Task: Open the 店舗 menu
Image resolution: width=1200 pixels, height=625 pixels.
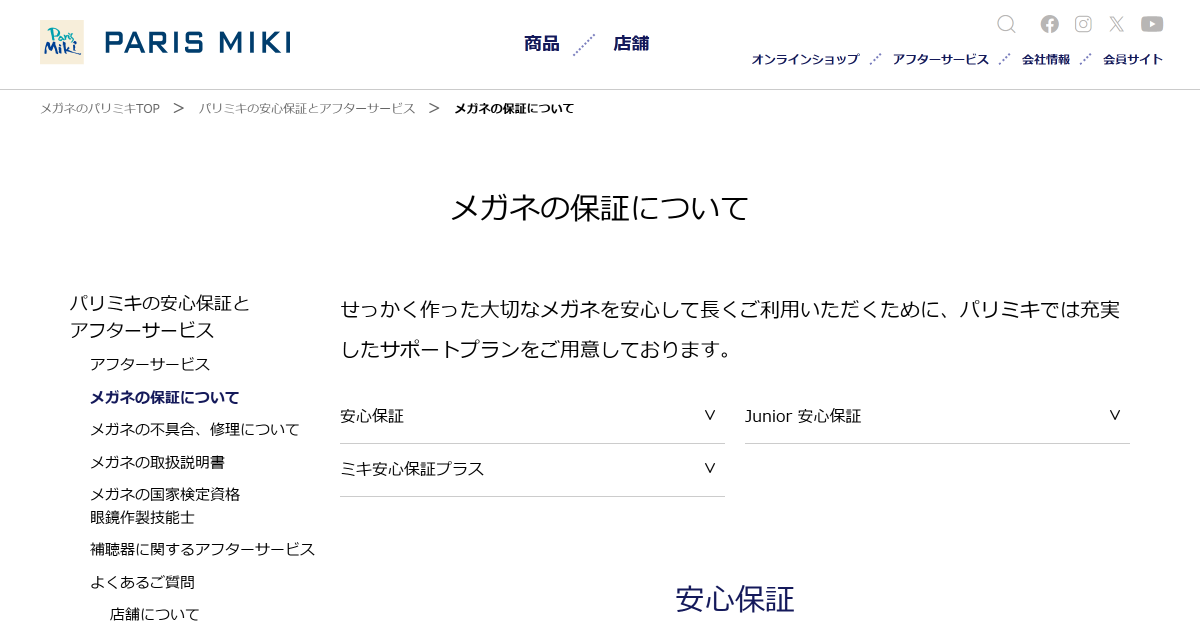Action: 631,44
